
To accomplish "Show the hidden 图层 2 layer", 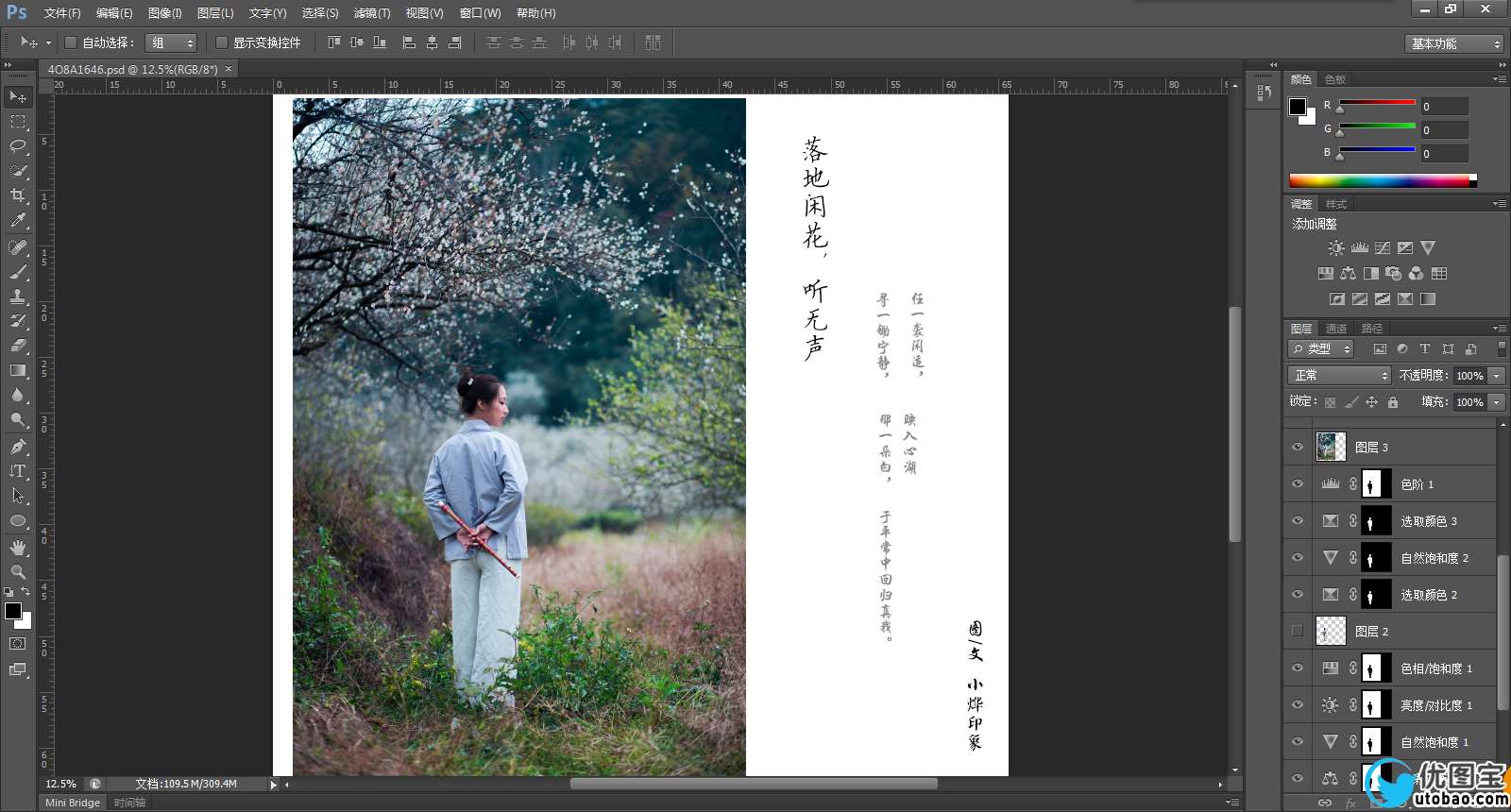I will click(x=1298, y=631).
